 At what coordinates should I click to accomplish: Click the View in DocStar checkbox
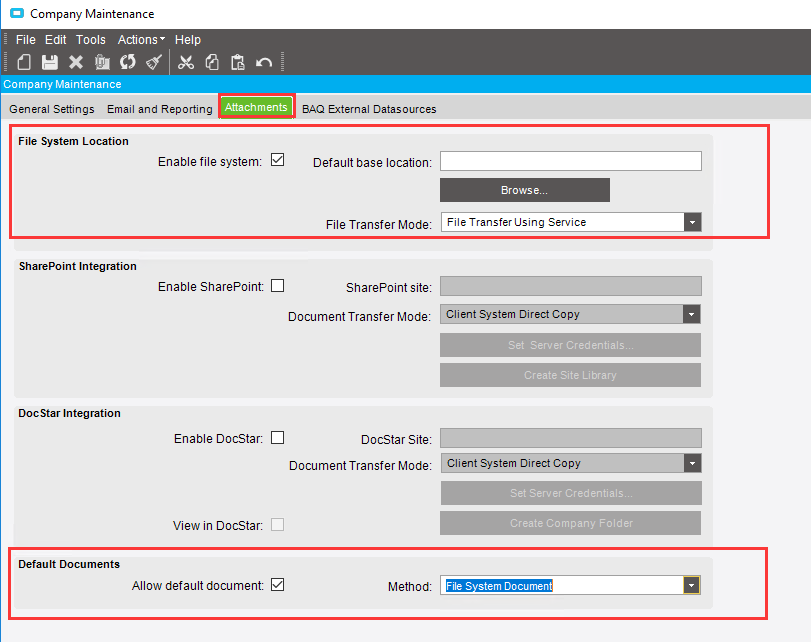click(x=278, y=525)
